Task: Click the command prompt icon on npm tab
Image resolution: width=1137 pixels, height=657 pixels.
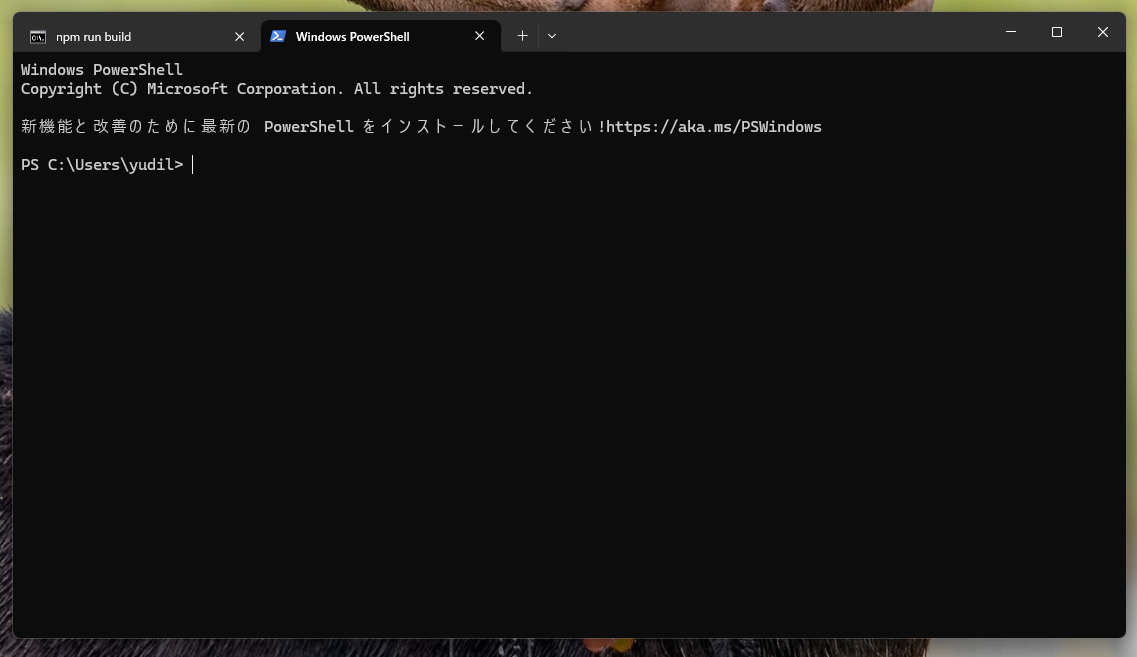Action: 38,36
